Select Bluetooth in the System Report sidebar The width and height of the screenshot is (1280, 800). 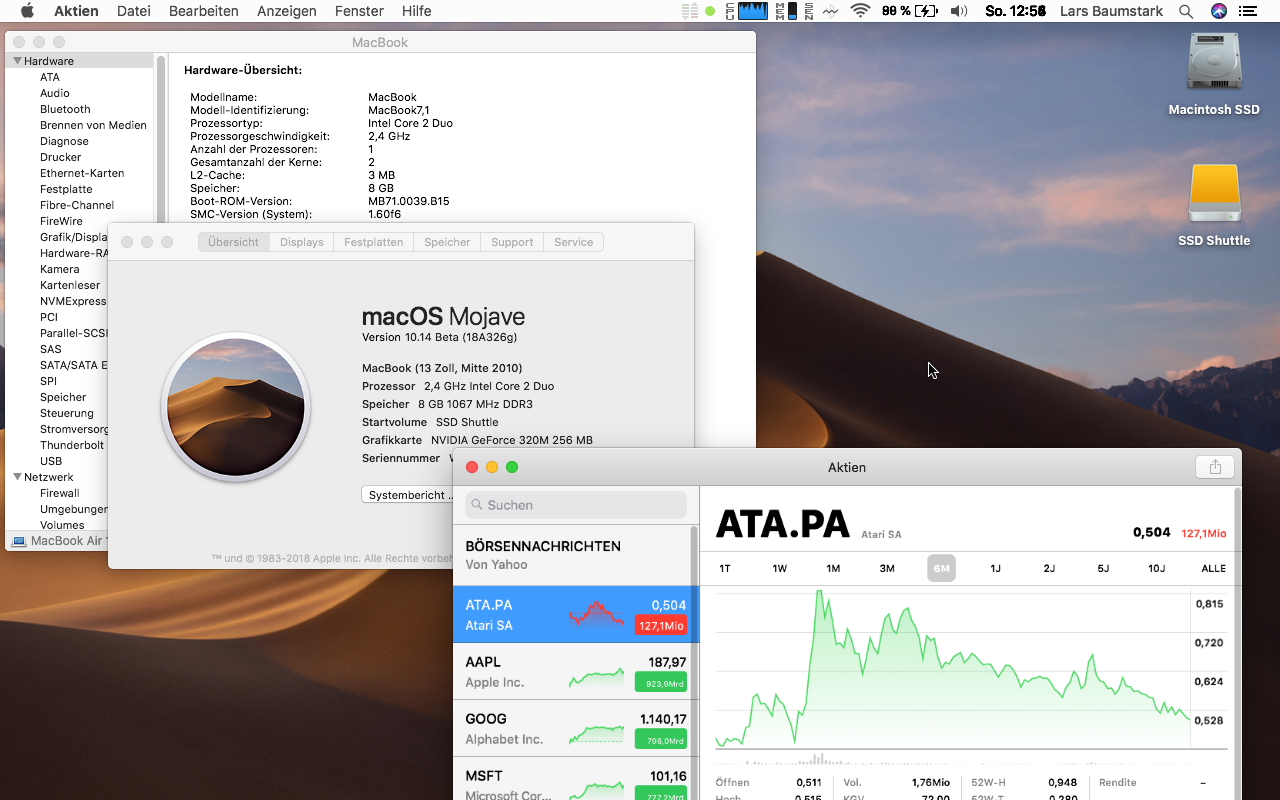click(65, 109)
